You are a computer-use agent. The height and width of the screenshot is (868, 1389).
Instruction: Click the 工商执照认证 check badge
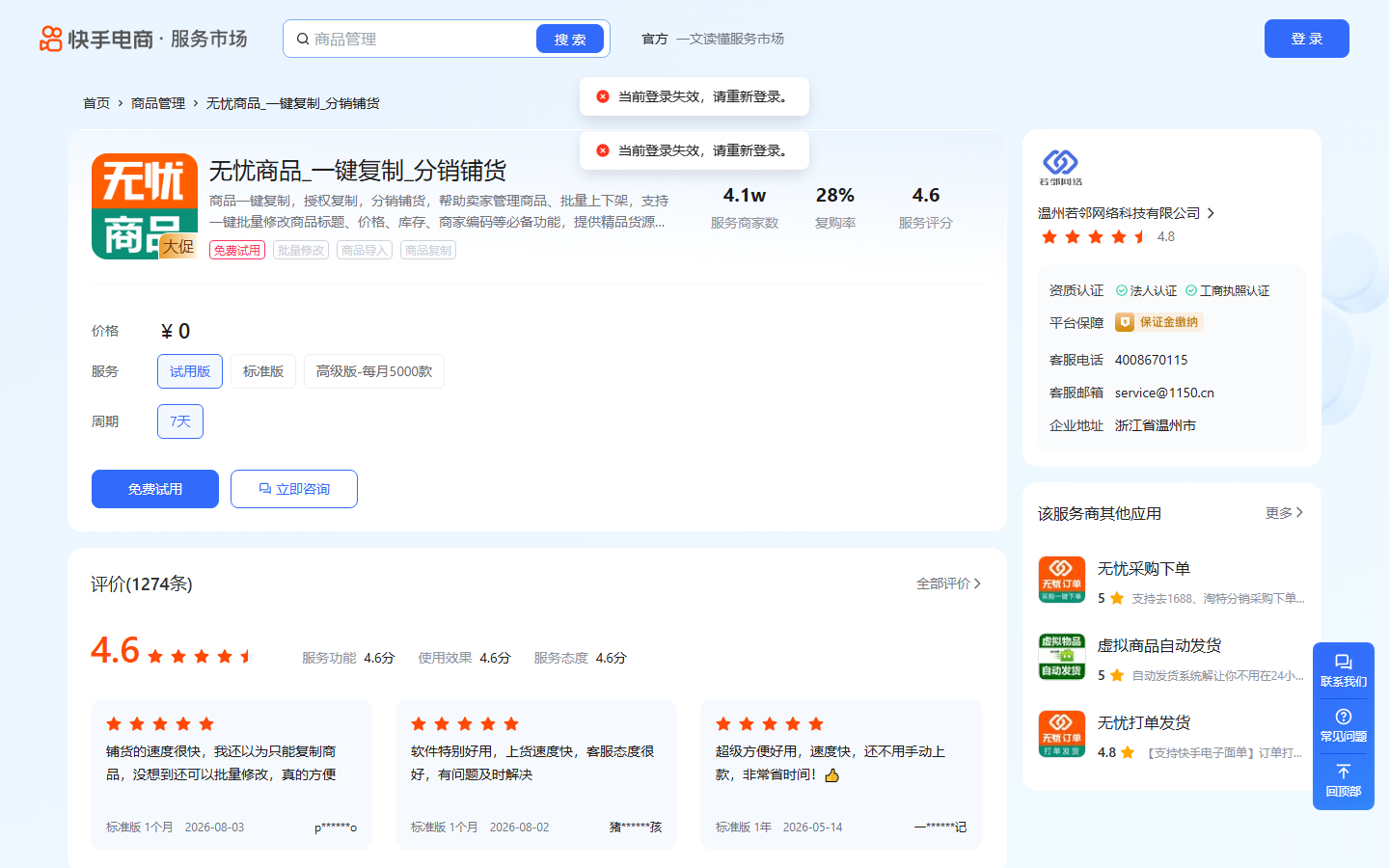(1227, 290)
